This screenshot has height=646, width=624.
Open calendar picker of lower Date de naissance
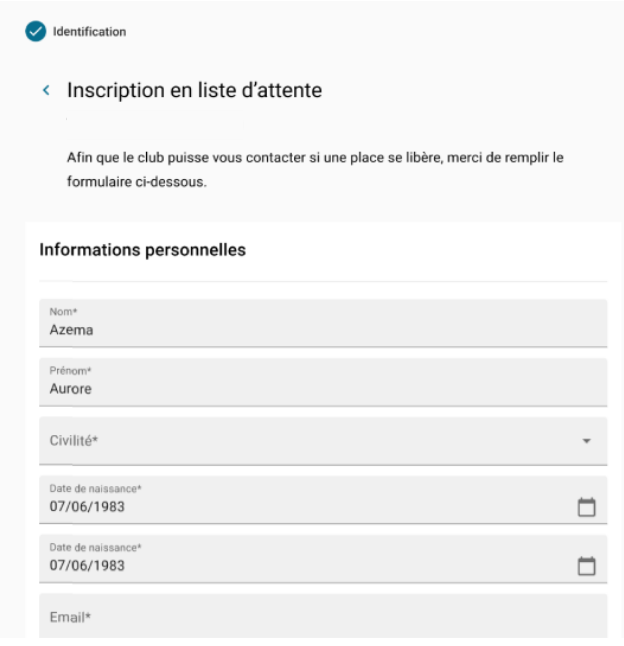point(587,567)
